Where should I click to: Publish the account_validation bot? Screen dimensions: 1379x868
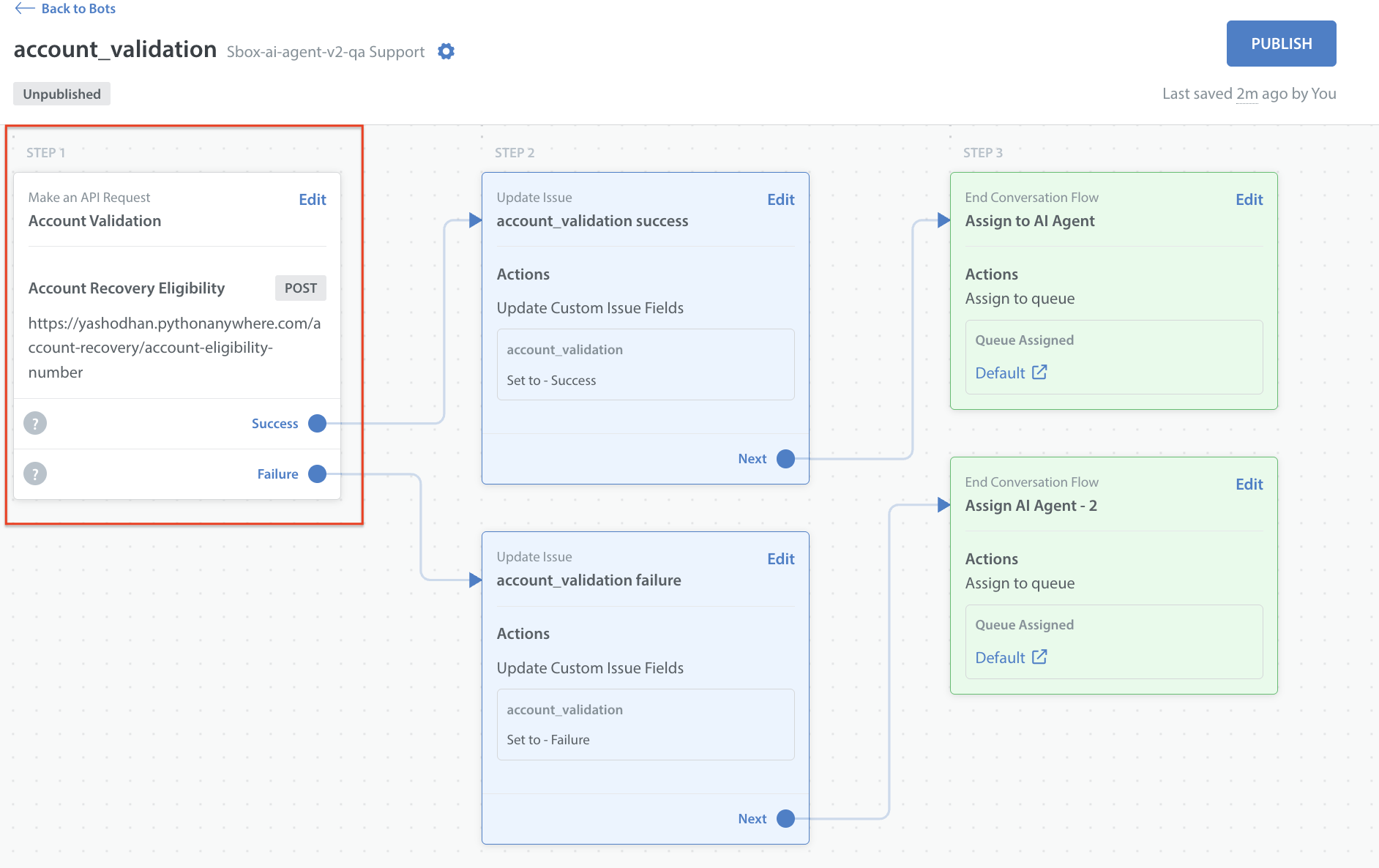click(x=1281, y=44)
